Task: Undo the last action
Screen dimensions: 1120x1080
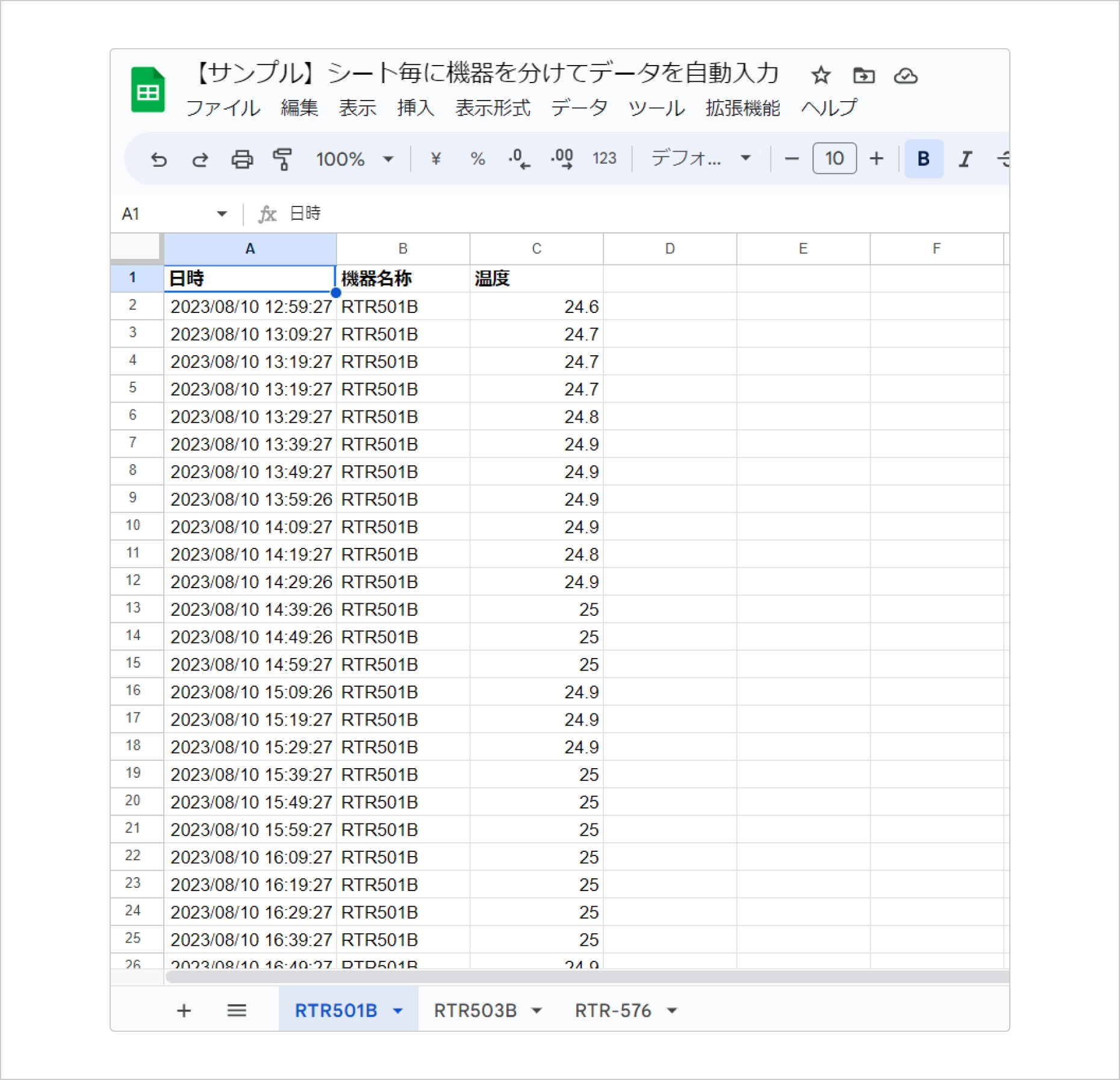Action: [x=158, y=160]
